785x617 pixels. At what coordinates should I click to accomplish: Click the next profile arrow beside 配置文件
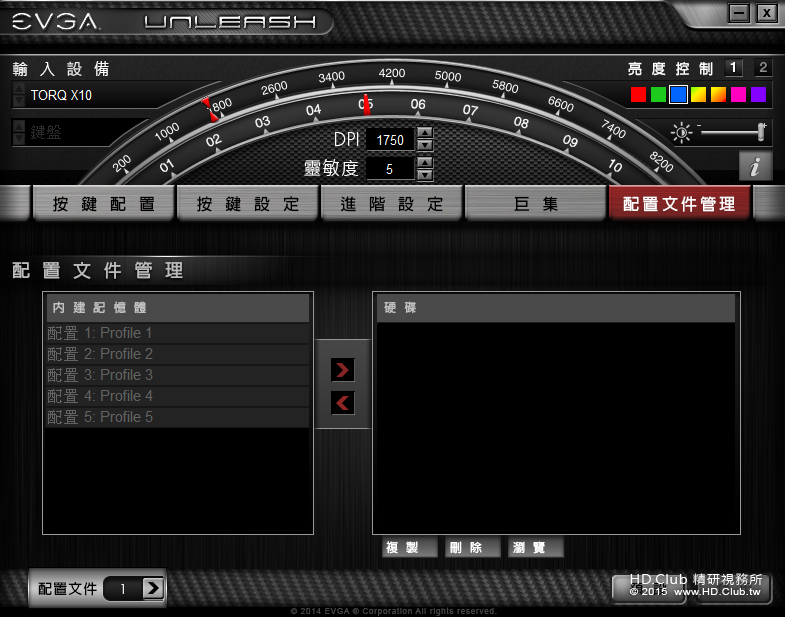click(153, 588)
